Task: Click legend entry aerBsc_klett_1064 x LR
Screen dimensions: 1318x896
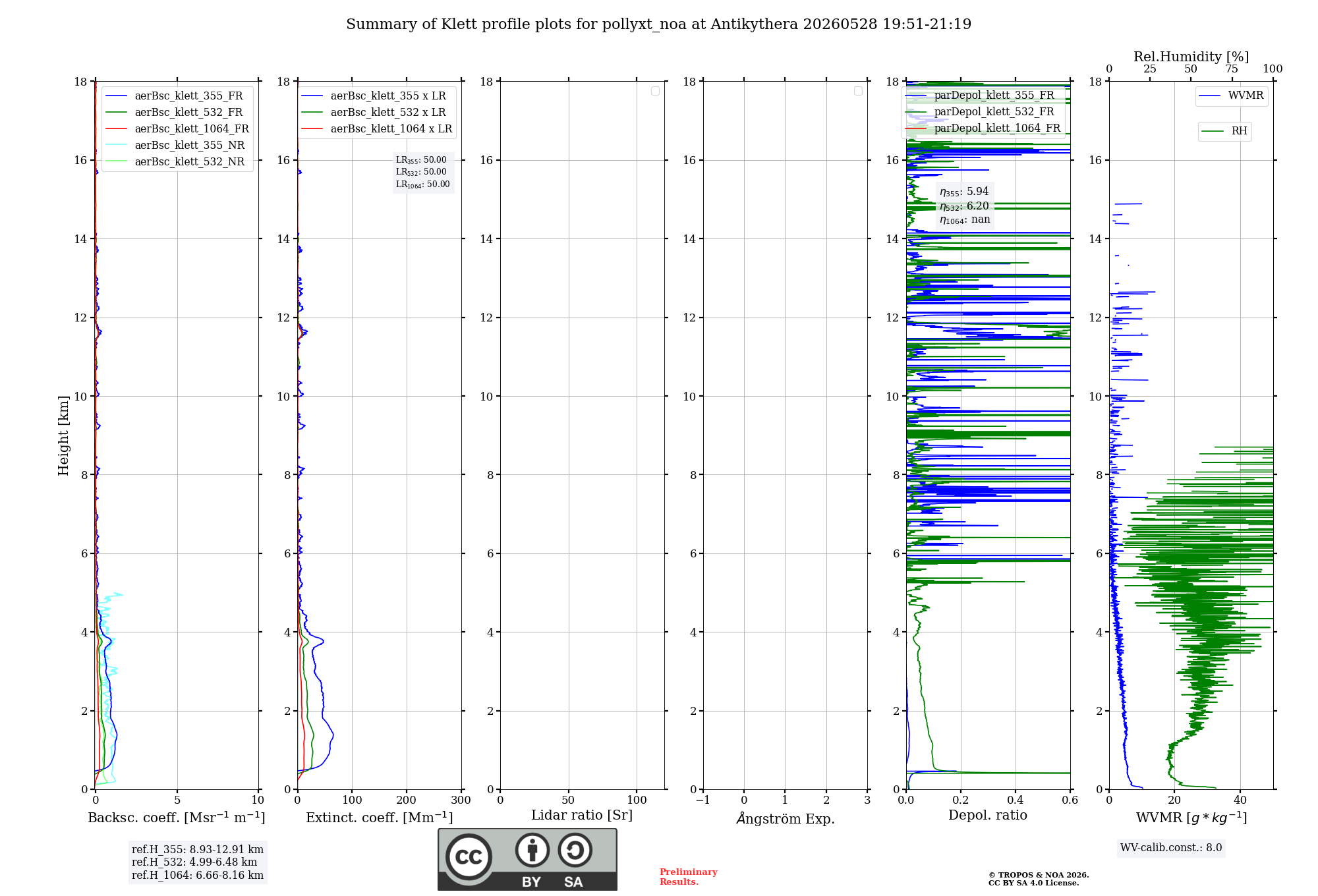Action: pos(376,129)
